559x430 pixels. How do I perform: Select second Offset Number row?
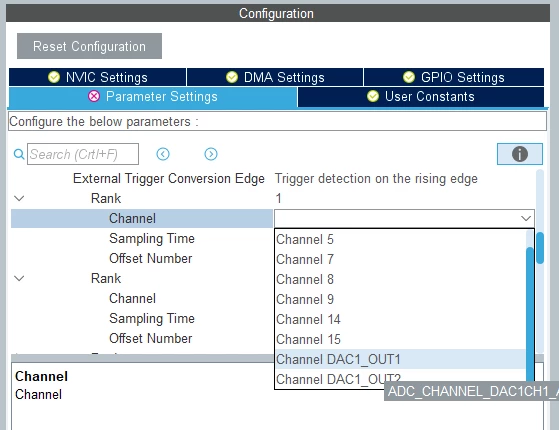150,338
